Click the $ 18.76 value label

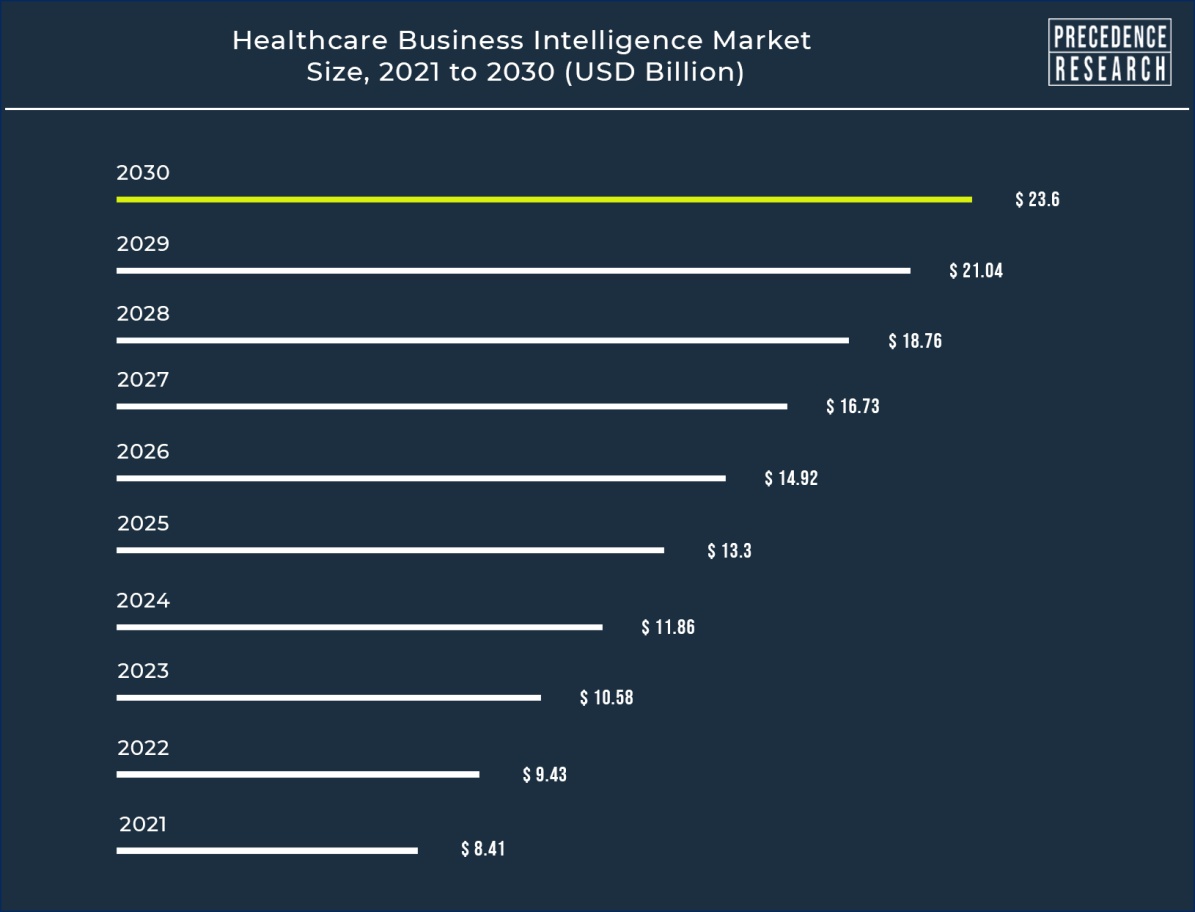915,341
